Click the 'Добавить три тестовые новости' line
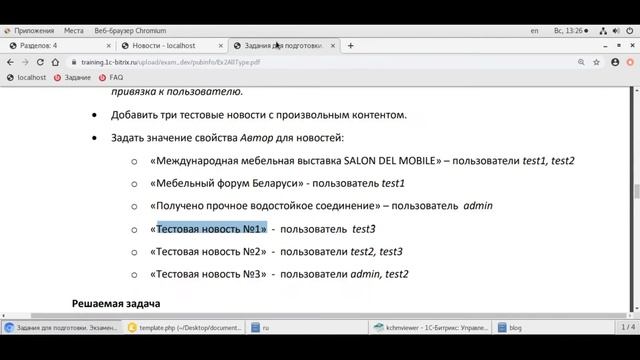Viewport: 640px width, 360px height. coord(259,115)
